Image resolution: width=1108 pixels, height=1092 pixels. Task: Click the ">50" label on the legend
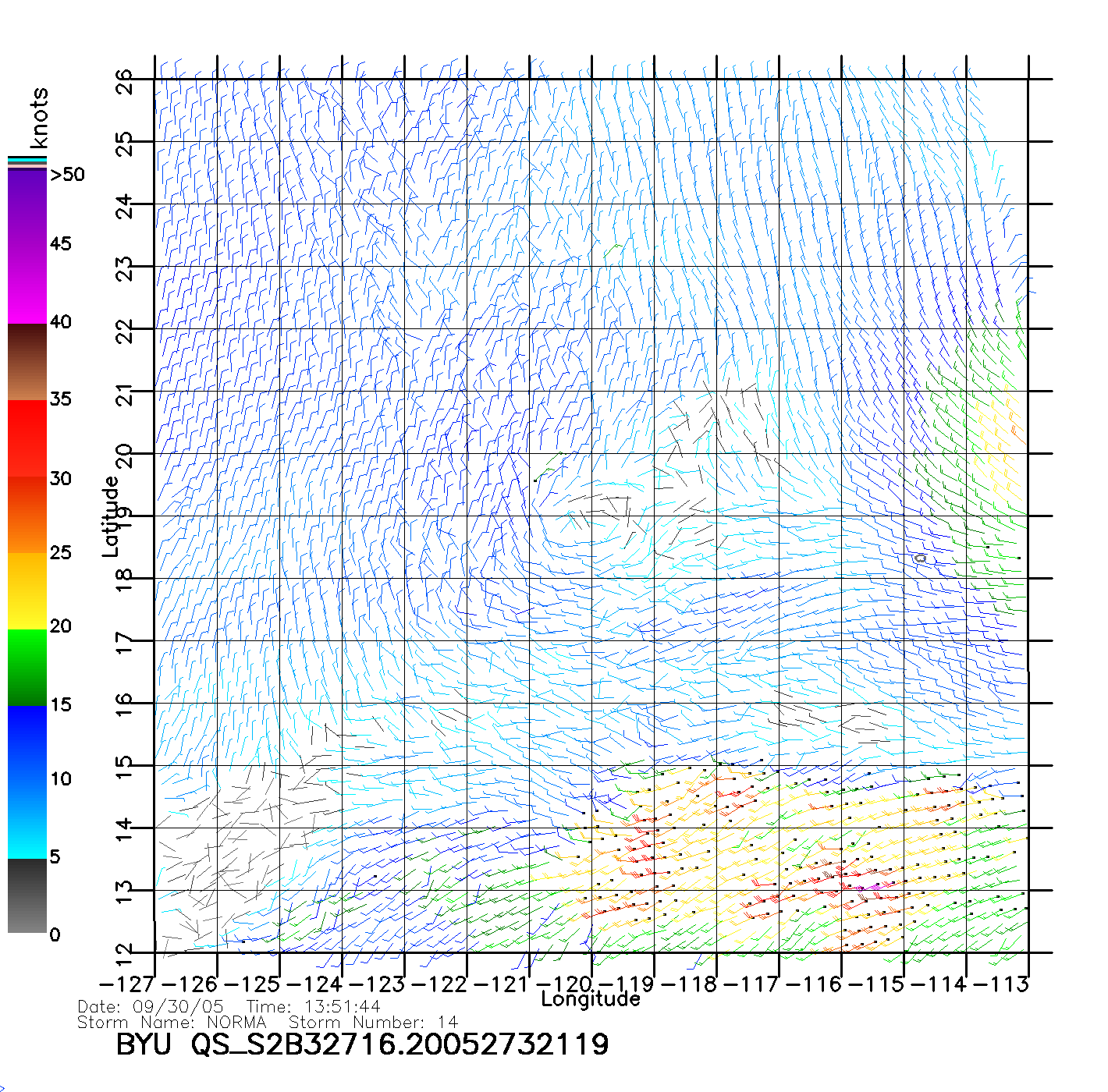[67, 175]
